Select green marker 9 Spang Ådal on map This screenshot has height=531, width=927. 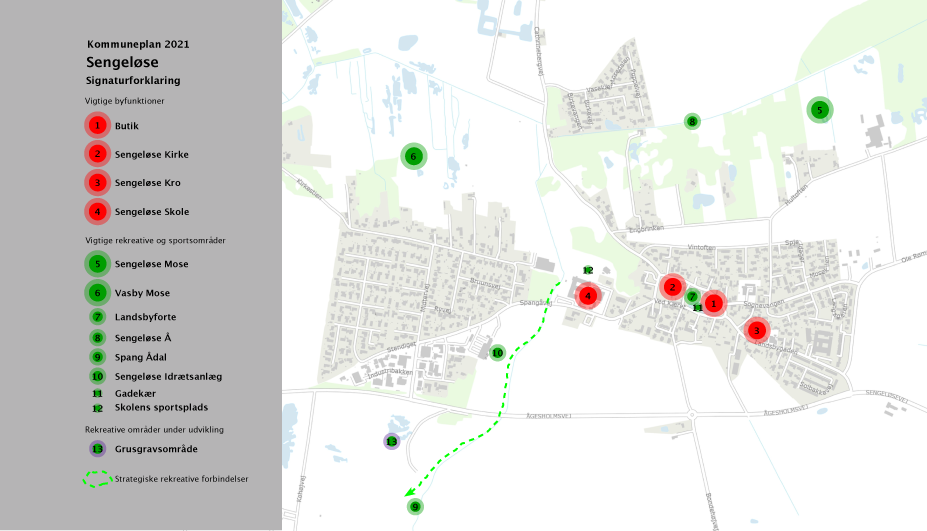click(x=415, y=507)
